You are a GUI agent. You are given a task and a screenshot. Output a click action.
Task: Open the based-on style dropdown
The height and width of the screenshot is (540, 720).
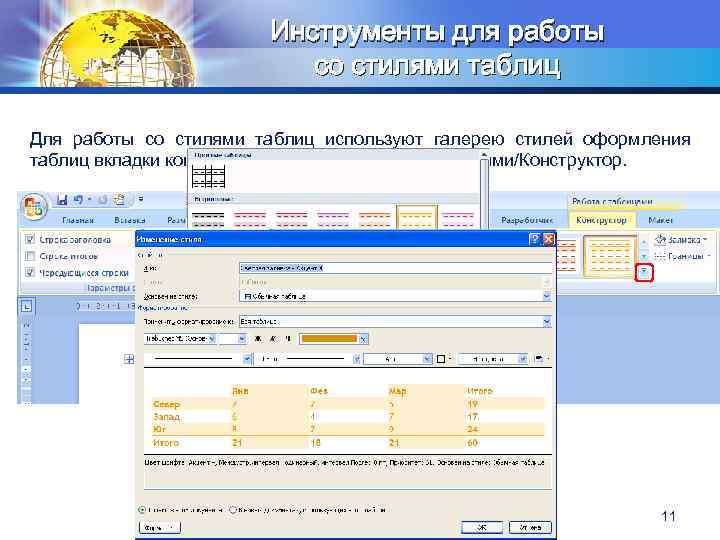[x=546, y=296]
